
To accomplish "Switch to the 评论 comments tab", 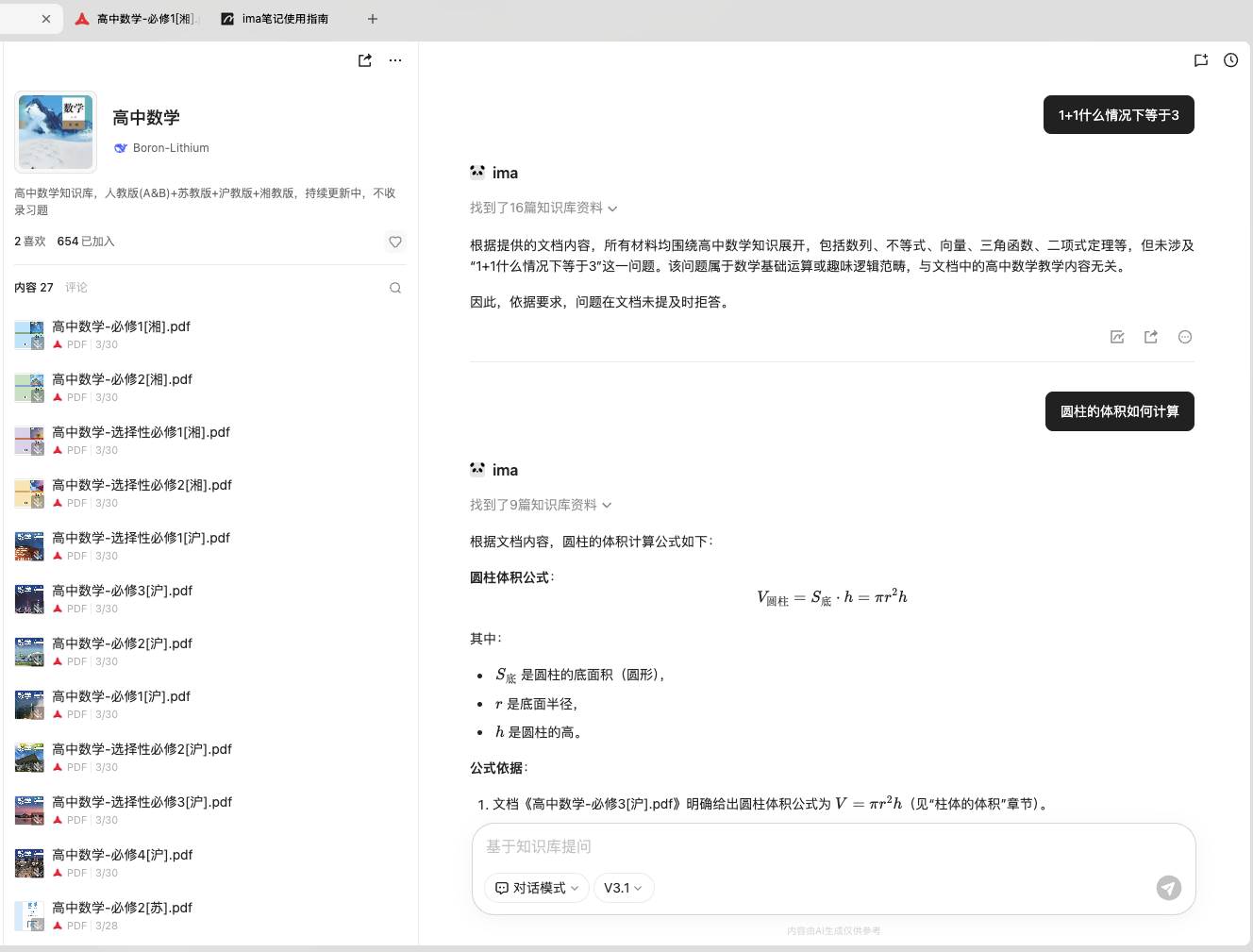I will click(76, 288).
